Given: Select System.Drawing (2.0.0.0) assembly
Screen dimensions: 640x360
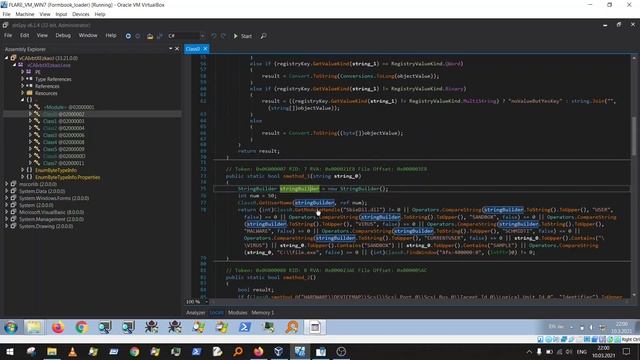Looking at the screenshot, I should [46, 226].
